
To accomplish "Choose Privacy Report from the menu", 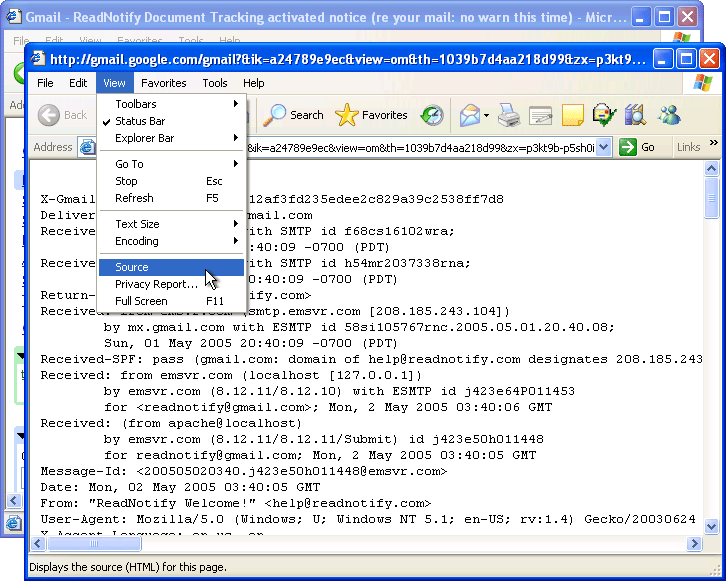I will [x=156, y=284].
